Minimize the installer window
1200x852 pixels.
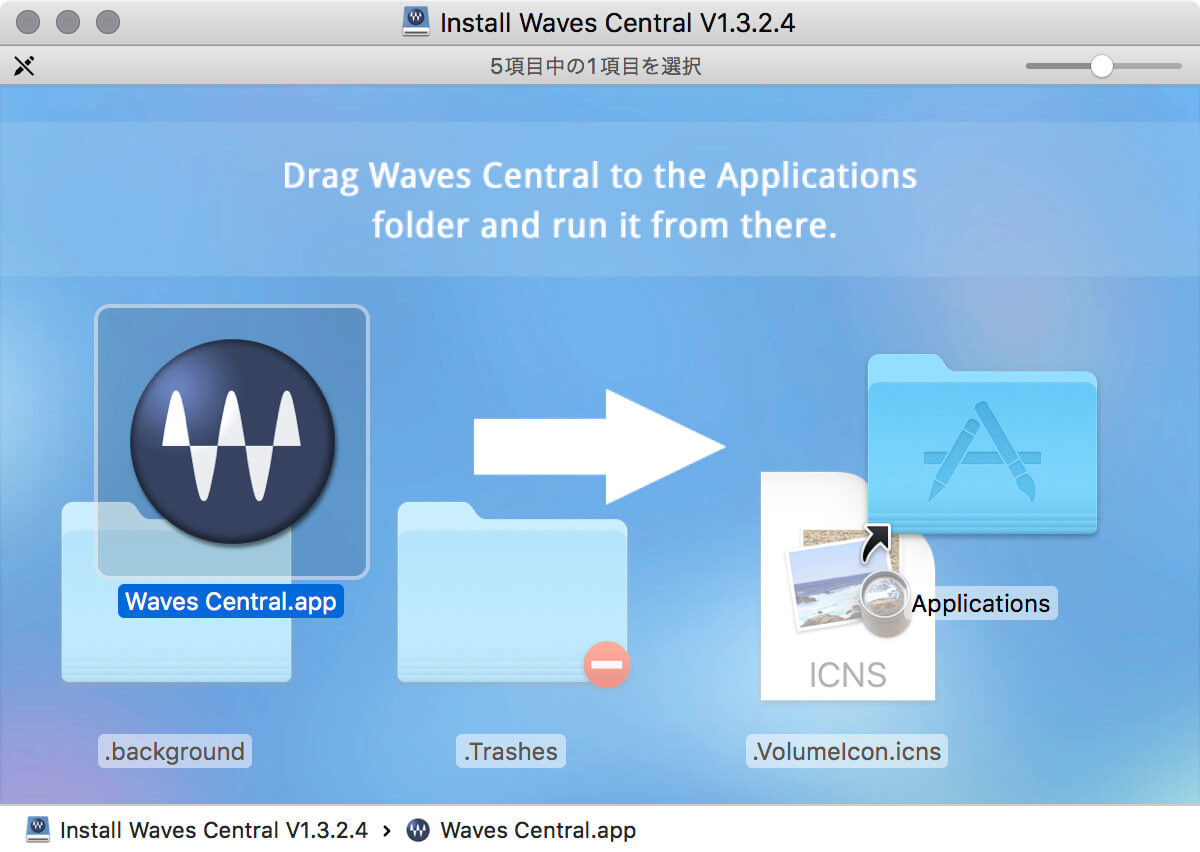coord(68,22)
